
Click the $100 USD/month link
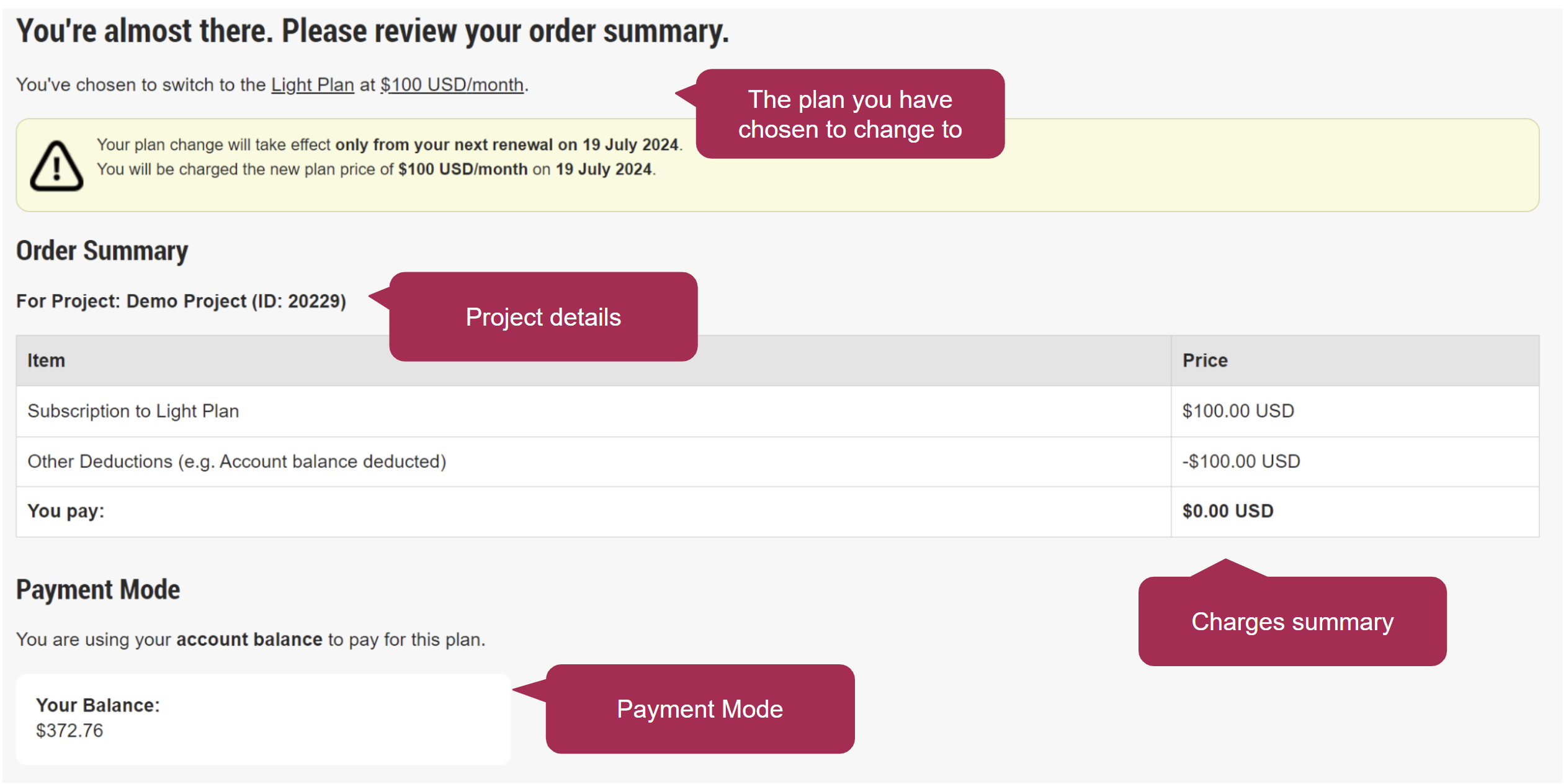pos(452,84)
